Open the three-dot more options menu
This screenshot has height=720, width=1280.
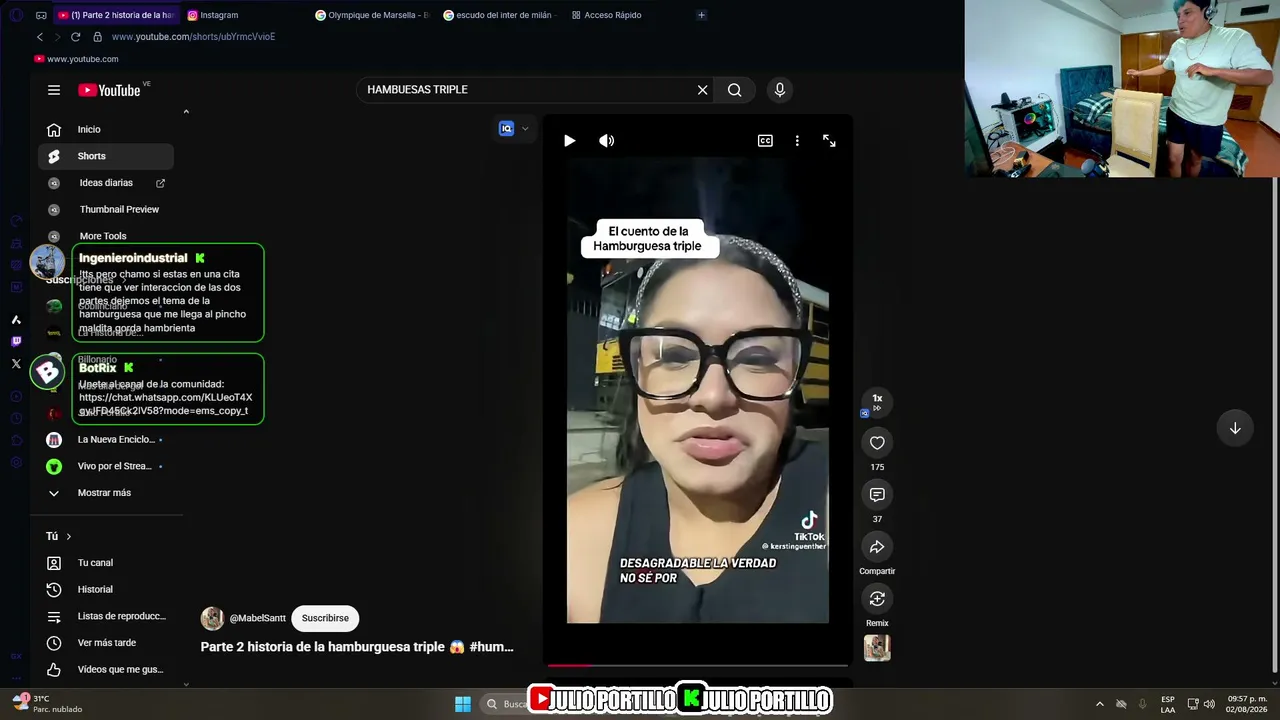click(797, 141)
